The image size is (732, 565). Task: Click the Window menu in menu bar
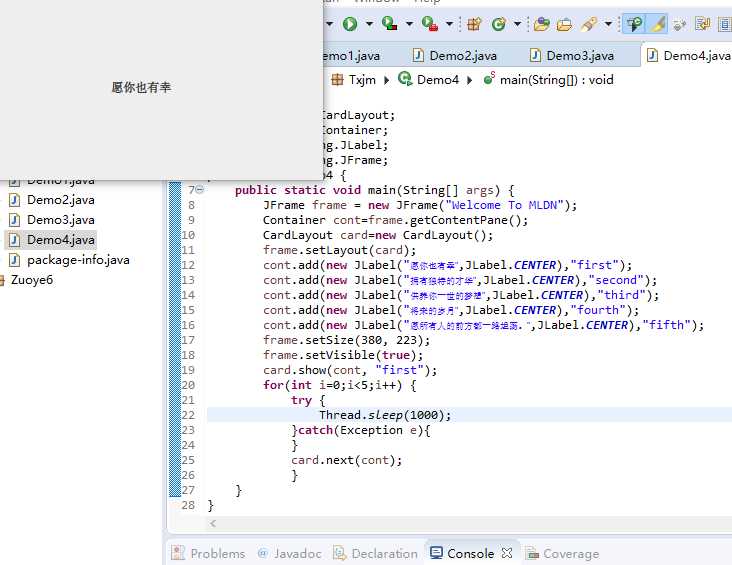(376, 1)
